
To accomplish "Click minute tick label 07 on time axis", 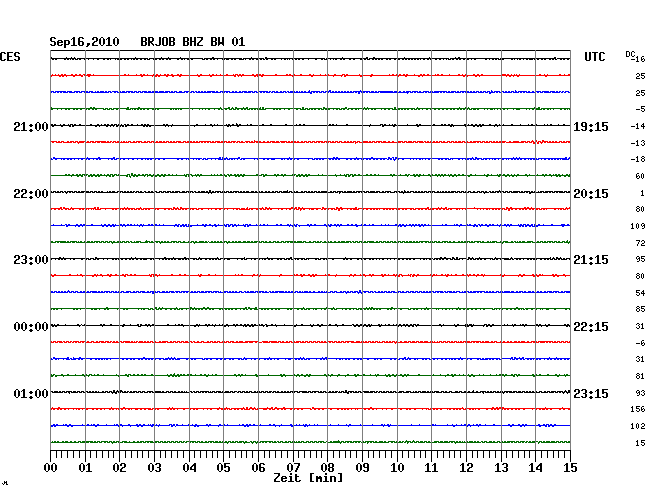I will 293,468.
